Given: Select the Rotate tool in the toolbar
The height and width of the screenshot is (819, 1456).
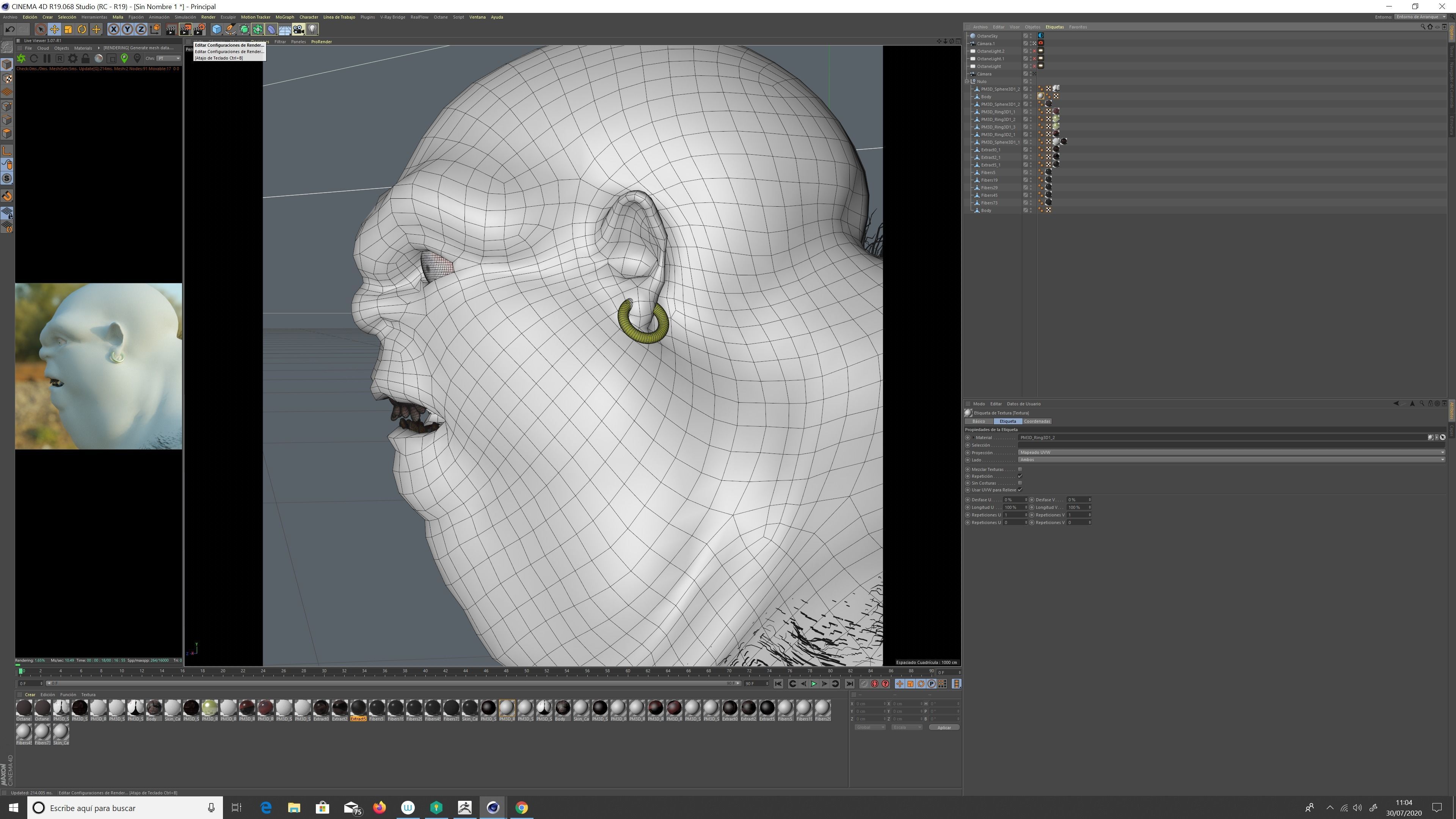Looking at the screenshot, I should tap(82, 30).
